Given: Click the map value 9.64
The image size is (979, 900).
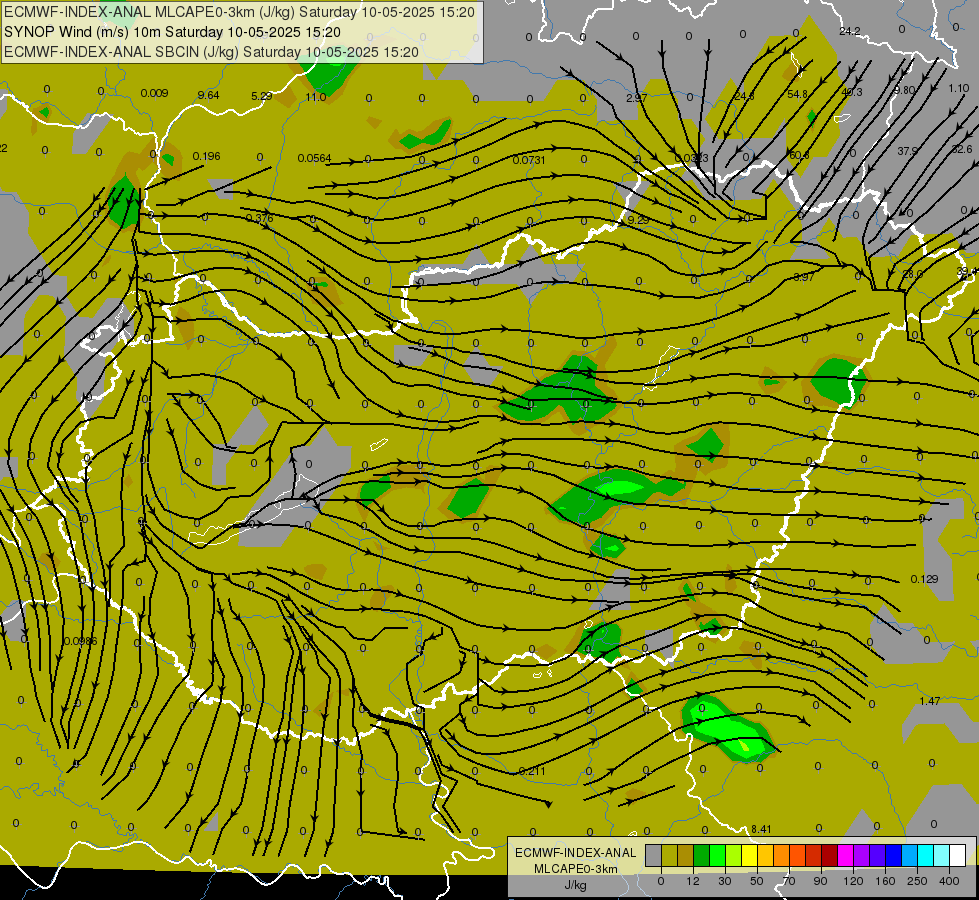Looking at the screenshot, I should (209, 95).
